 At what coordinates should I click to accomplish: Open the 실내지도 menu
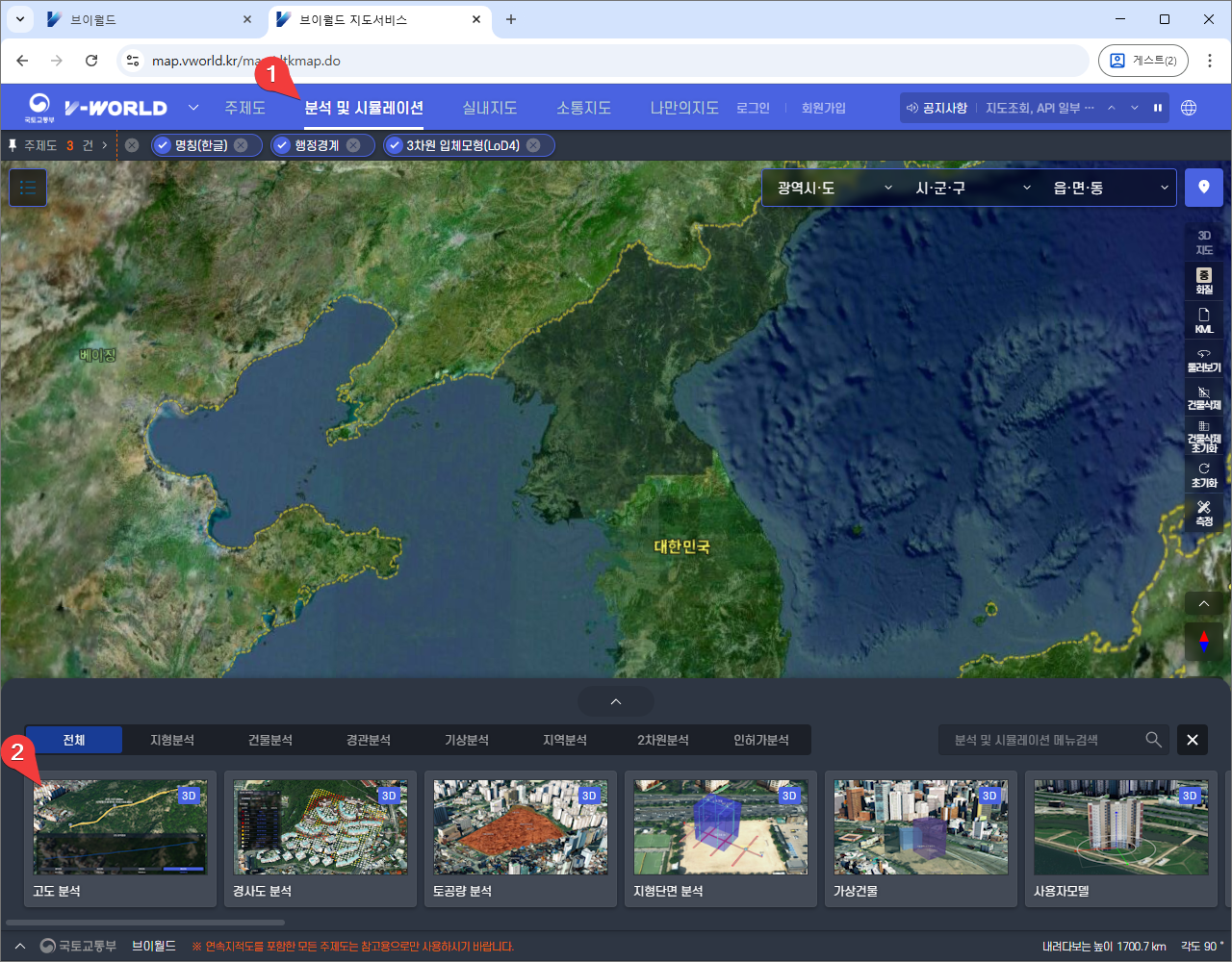tap(489, 108)
